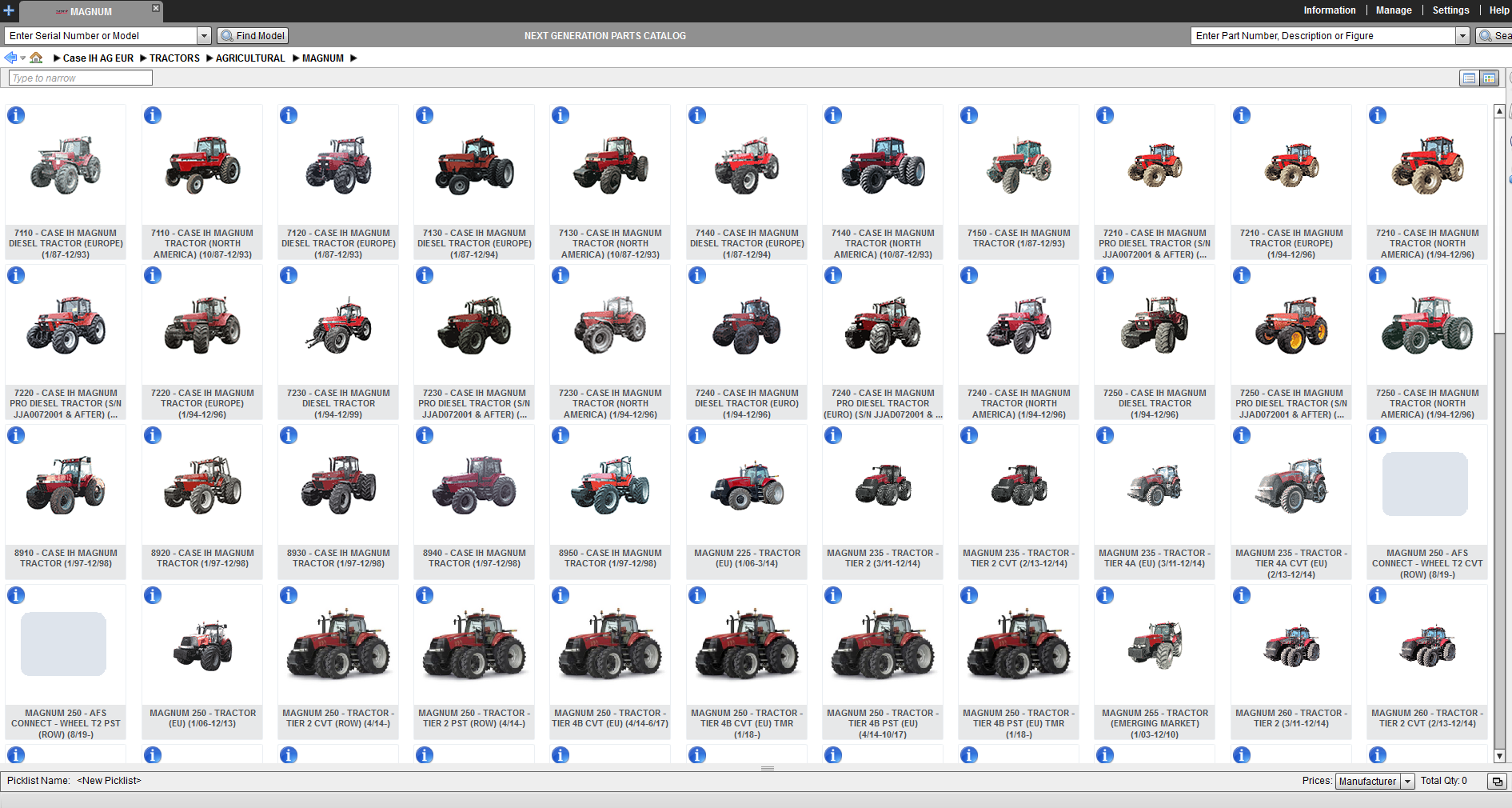Navigate to AGRICULTURAL breadcrumb
The image size is (1512, 808).
250,58
